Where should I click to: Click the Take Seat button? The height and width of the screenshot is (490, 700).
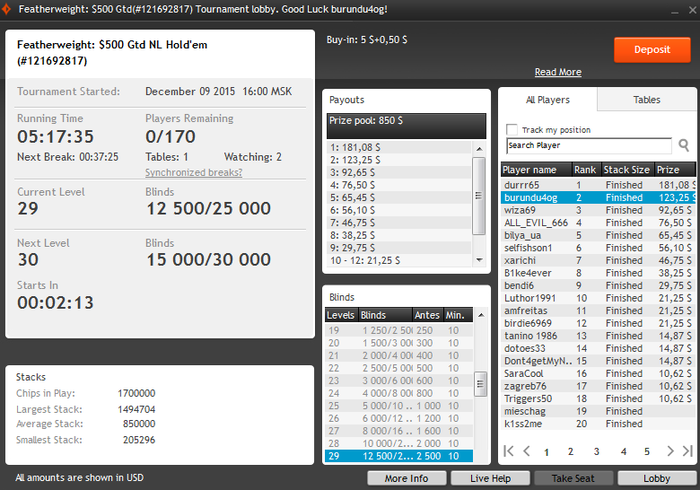click(573, 478)
